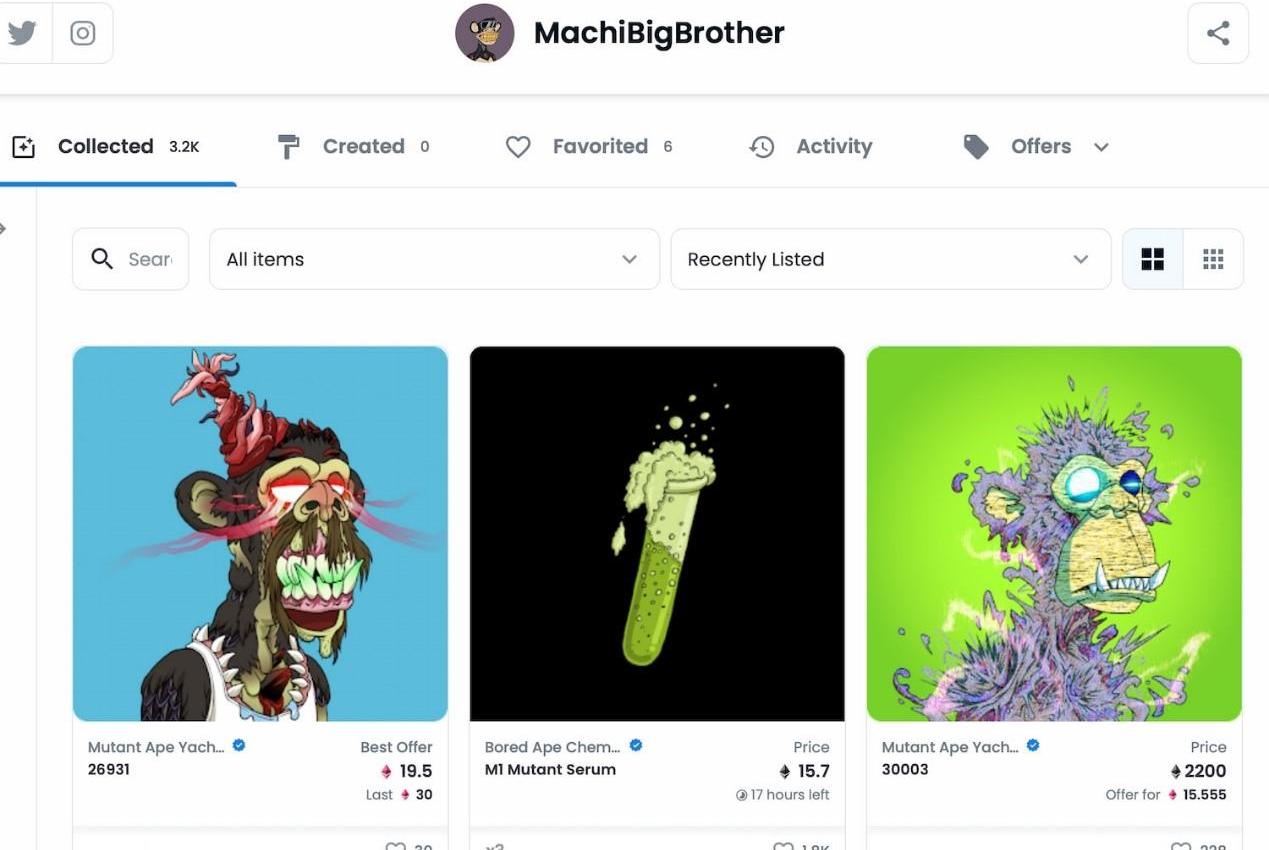
Task: Open the All items dropdown
Action: [x=433, y=259]
